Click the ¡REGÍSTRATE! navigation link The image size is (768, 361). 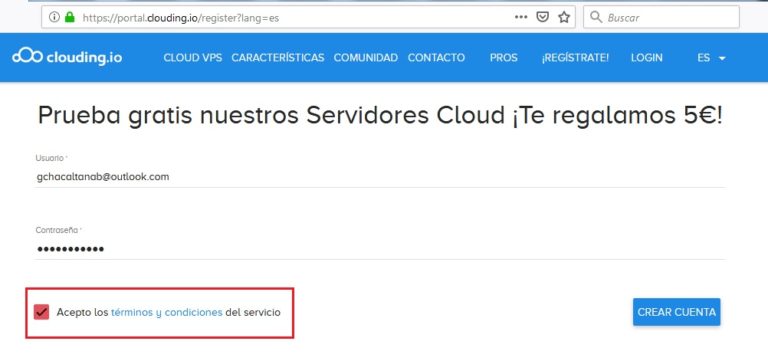point(575,58)
